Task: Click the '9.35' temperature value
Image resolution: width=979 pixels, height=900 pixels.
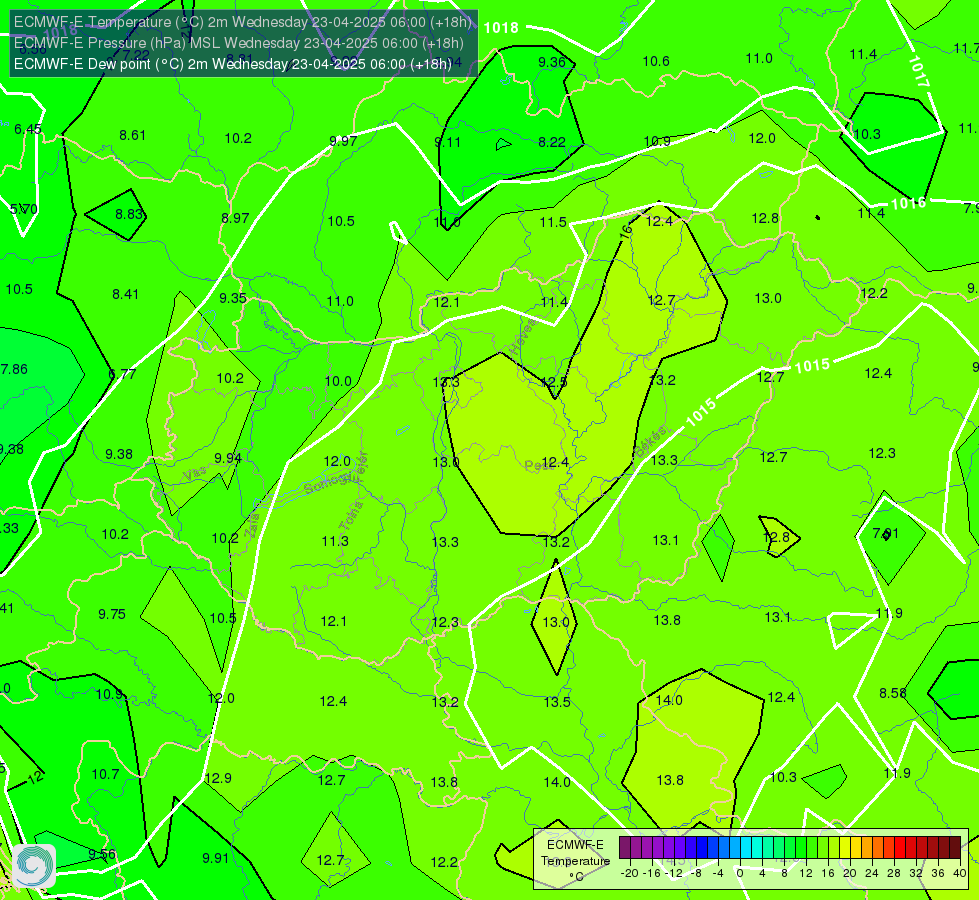Action: (233, 299)
